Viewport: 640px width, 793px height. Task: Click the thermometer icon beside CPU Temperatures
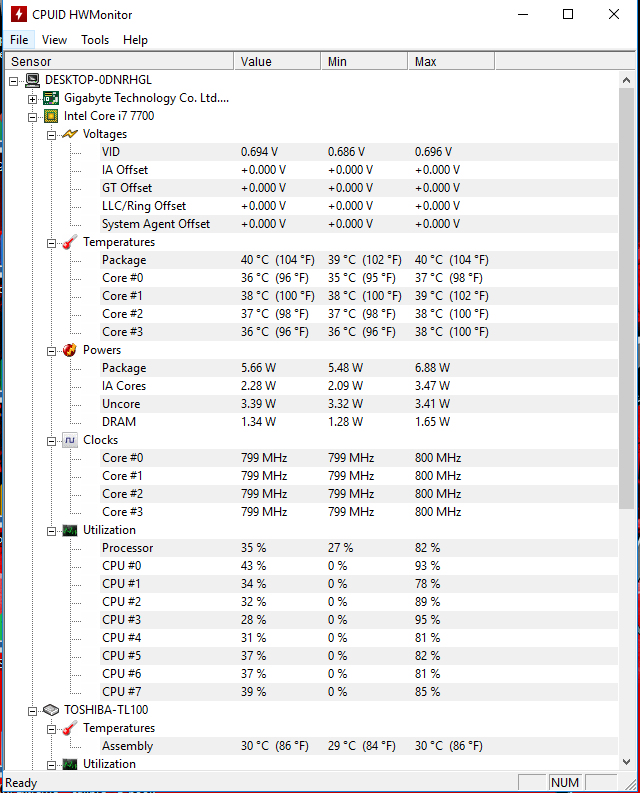[x=70, y=242]
